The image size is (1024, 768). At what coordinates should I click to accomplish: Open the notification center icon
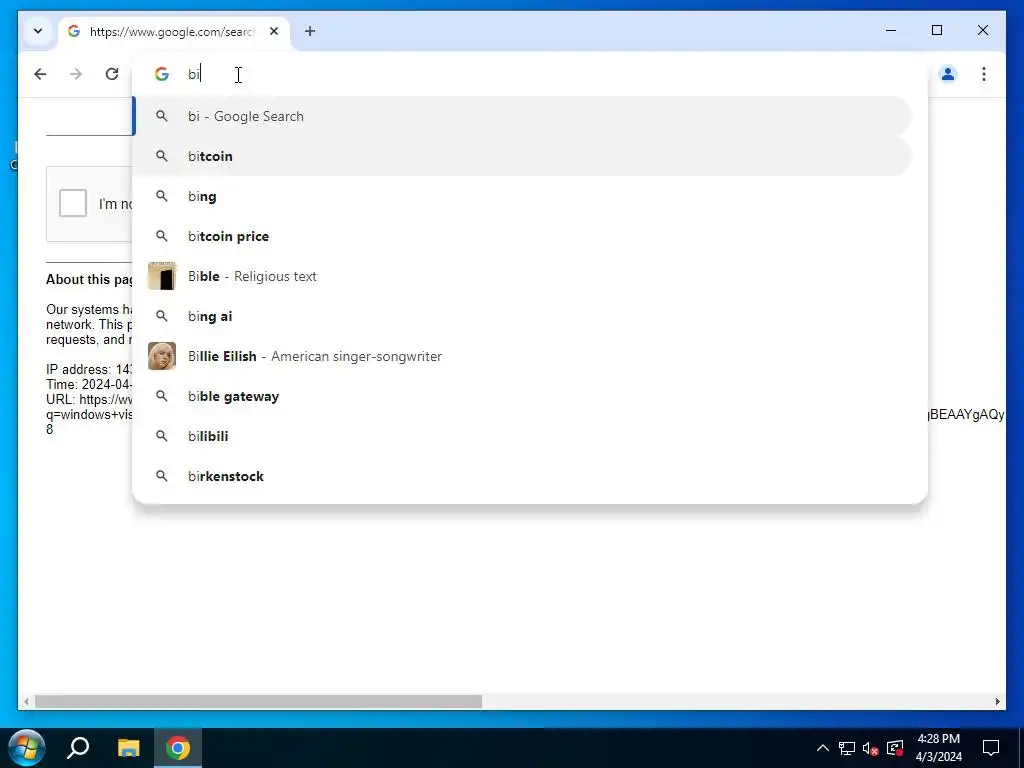(991, 748)
